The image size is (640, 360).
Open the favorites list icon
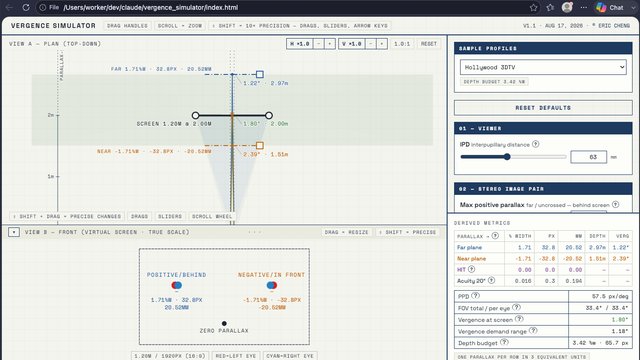point(550,7)
